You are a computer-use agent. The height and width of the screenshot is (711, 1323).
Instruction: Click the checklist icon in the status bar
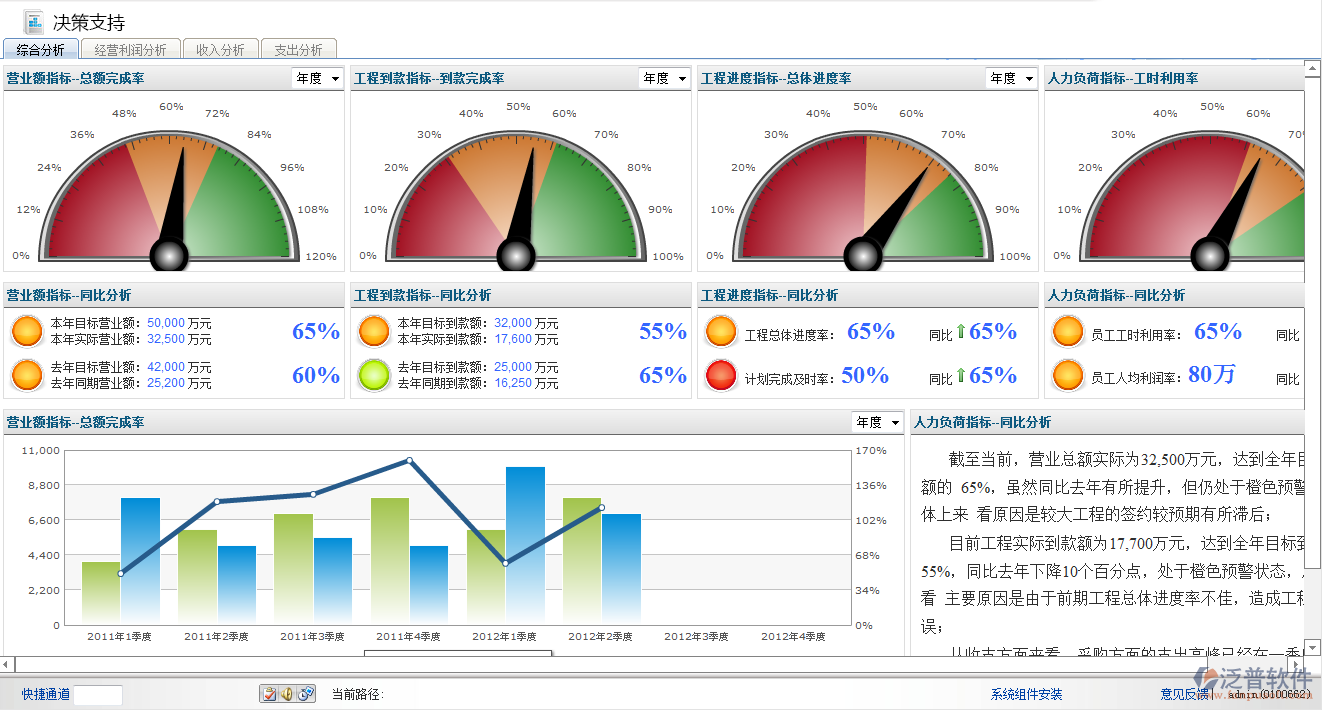(x=269, y=694)
